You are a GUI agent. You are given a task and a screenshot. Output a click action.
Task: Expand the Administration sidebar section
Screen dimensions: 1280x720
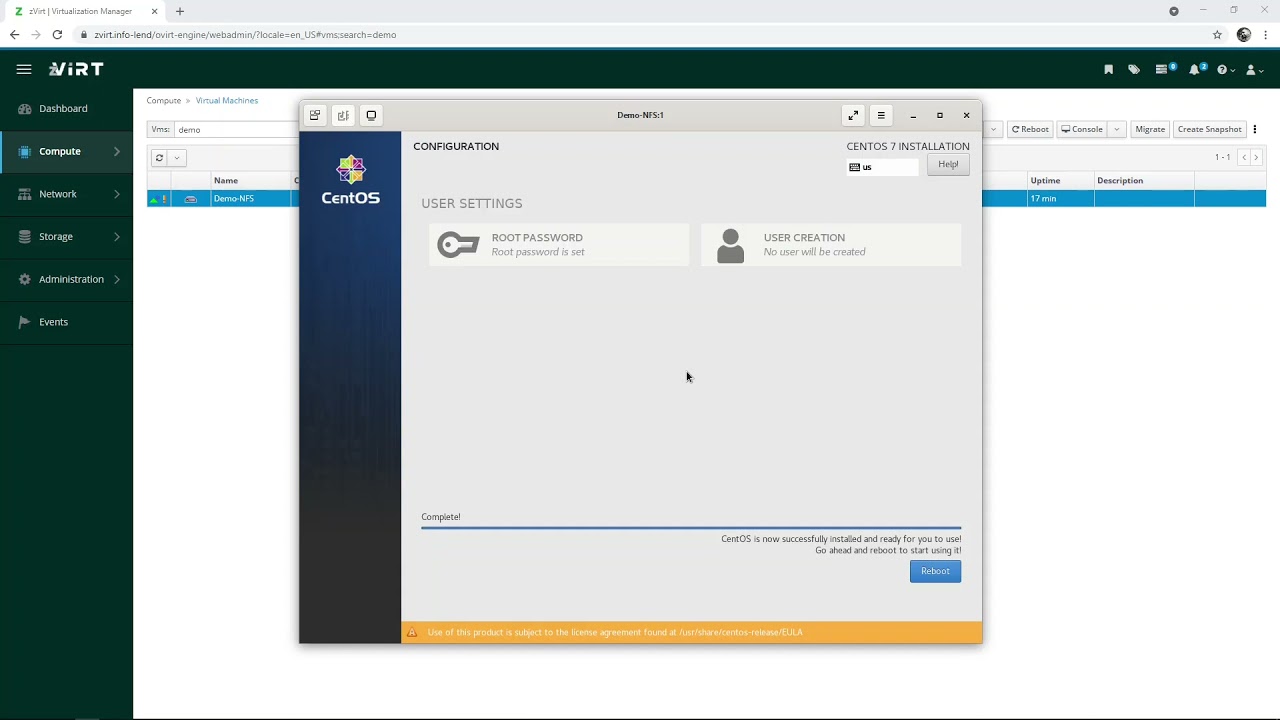click(66, 279)
